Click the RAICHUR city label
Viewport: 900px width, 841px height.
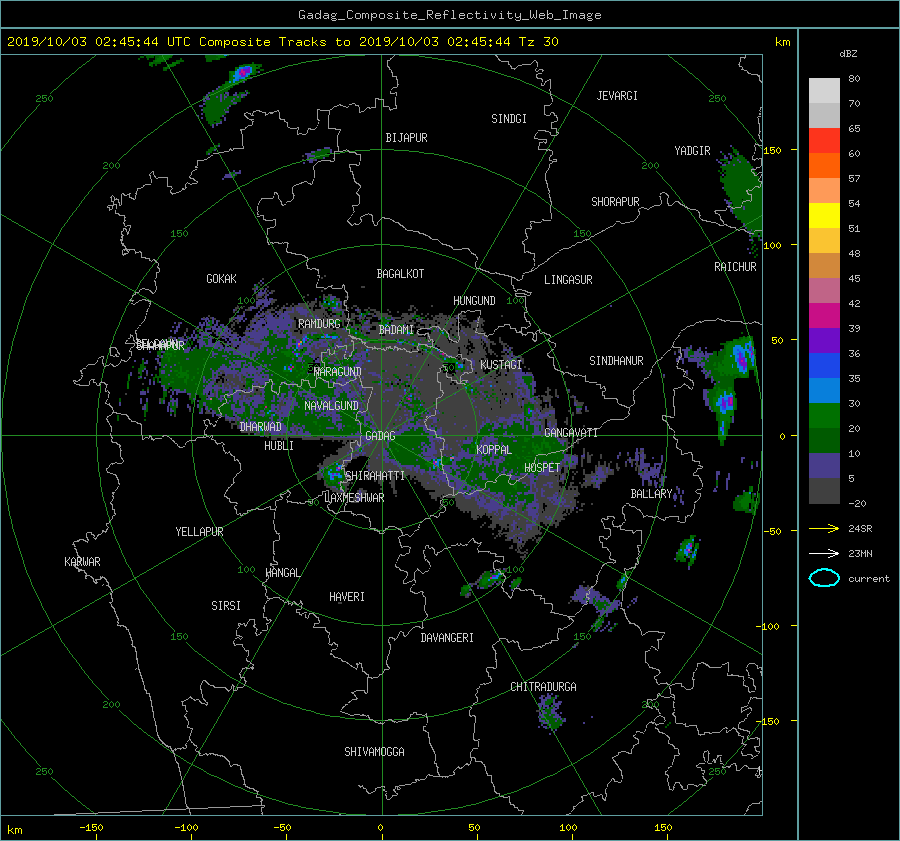pyautogui.click(x=735, y=267)
